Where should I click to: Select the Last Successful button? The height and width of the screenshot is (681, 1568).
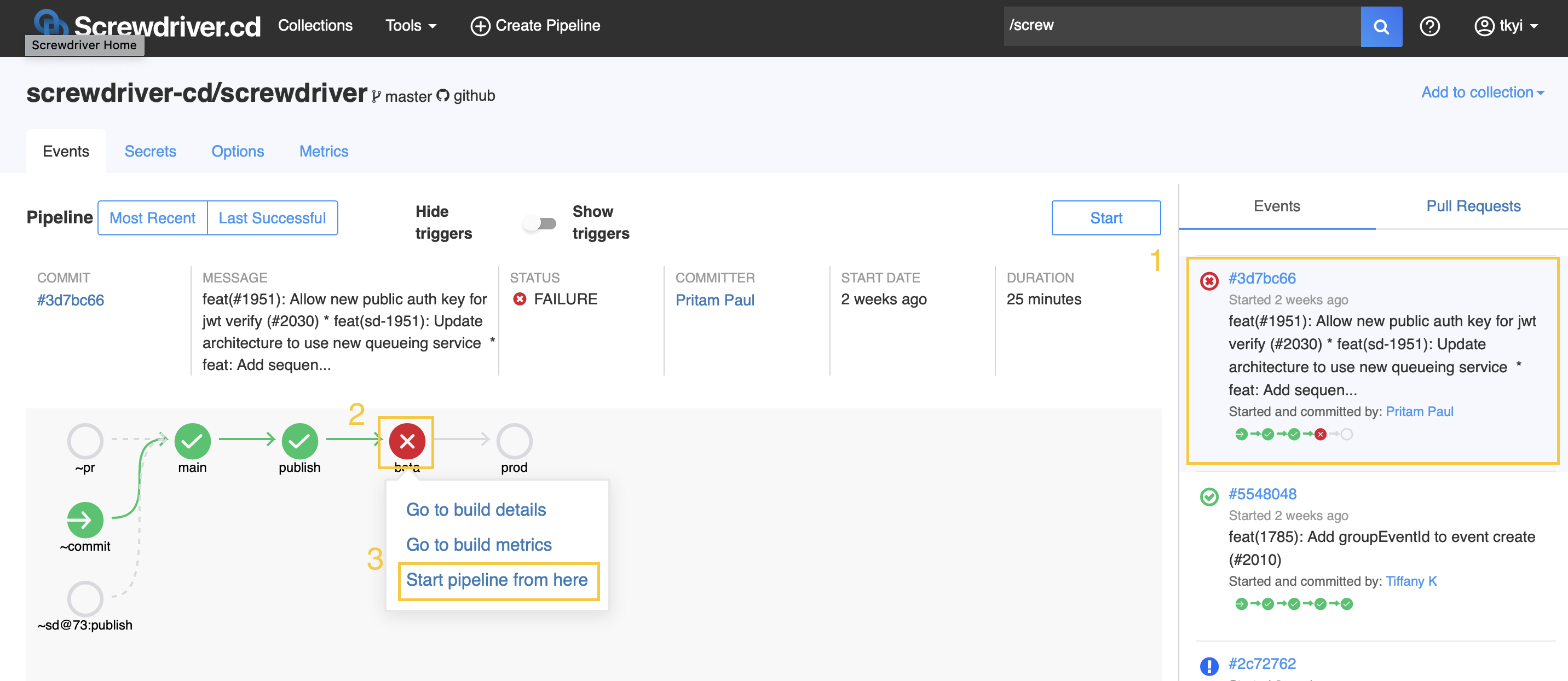coord(272,218)
